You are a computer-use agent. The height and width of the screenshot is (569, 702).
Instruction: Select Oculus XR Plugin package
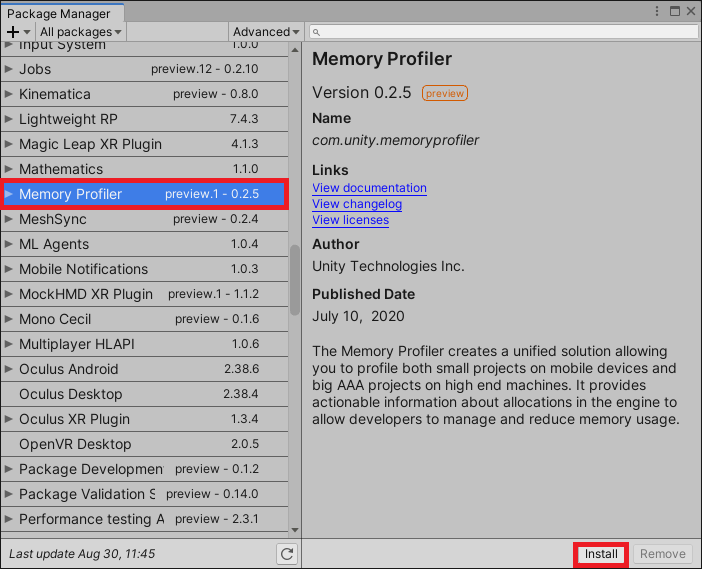[145, 419]
